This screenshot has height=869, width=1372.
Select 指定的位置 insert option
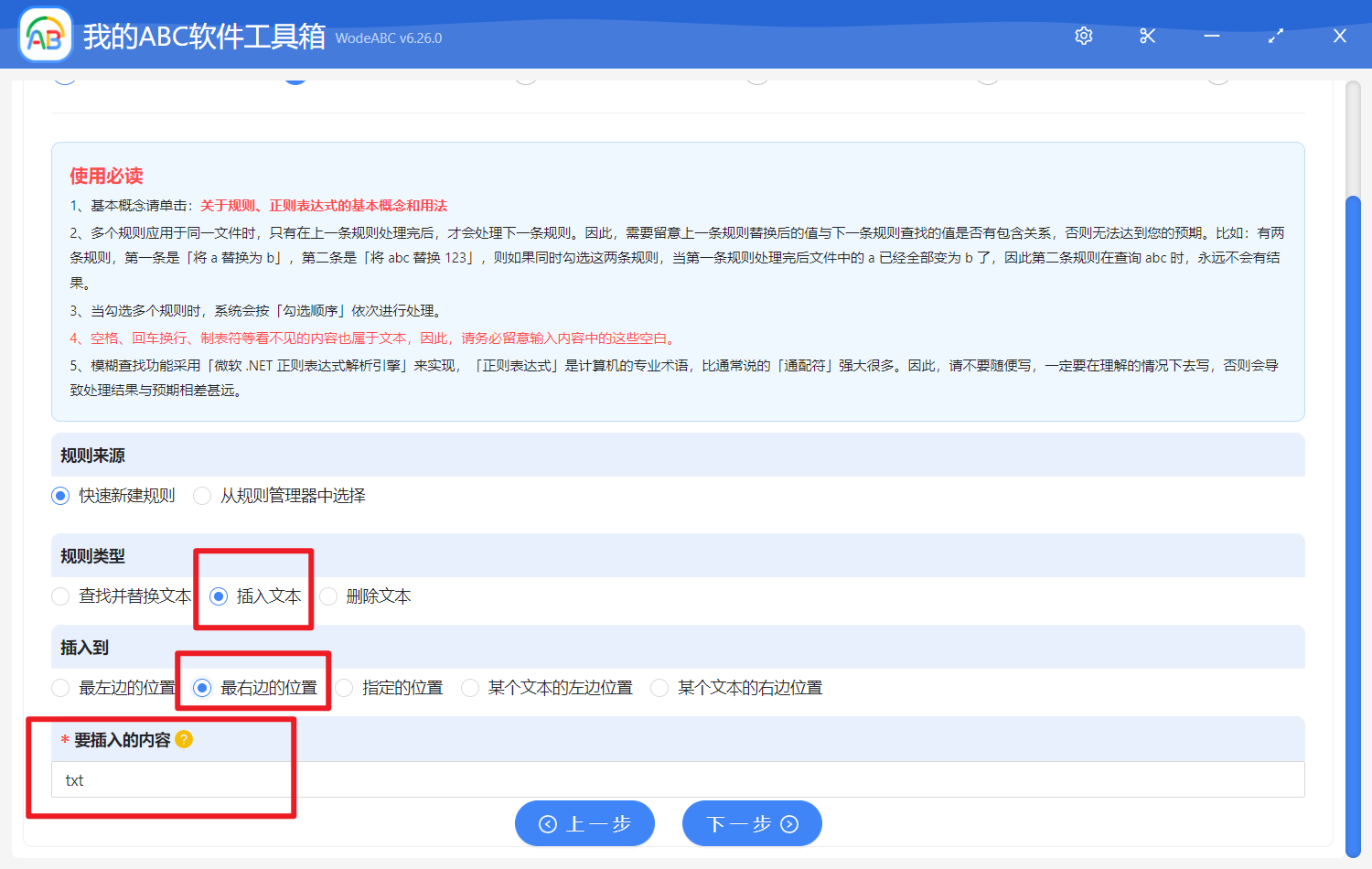tap(343, 687)
